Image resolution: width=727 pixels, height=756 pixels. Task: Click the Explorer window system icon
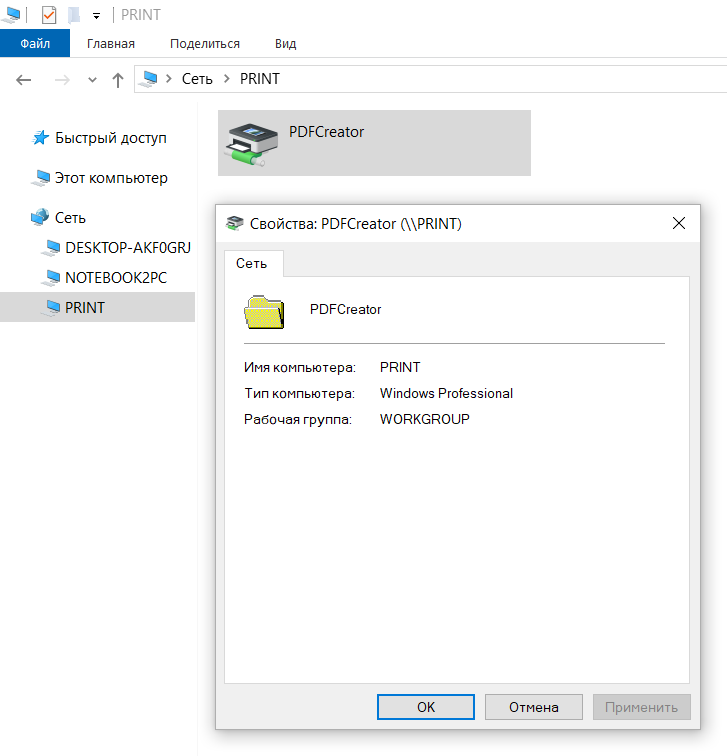tap(11, 14)
